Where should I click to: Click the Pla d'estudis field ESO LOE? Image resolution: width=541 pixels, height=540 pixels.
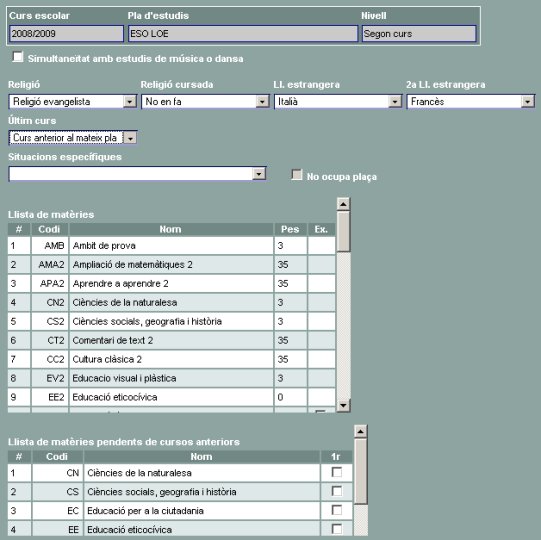click(243, 33)
